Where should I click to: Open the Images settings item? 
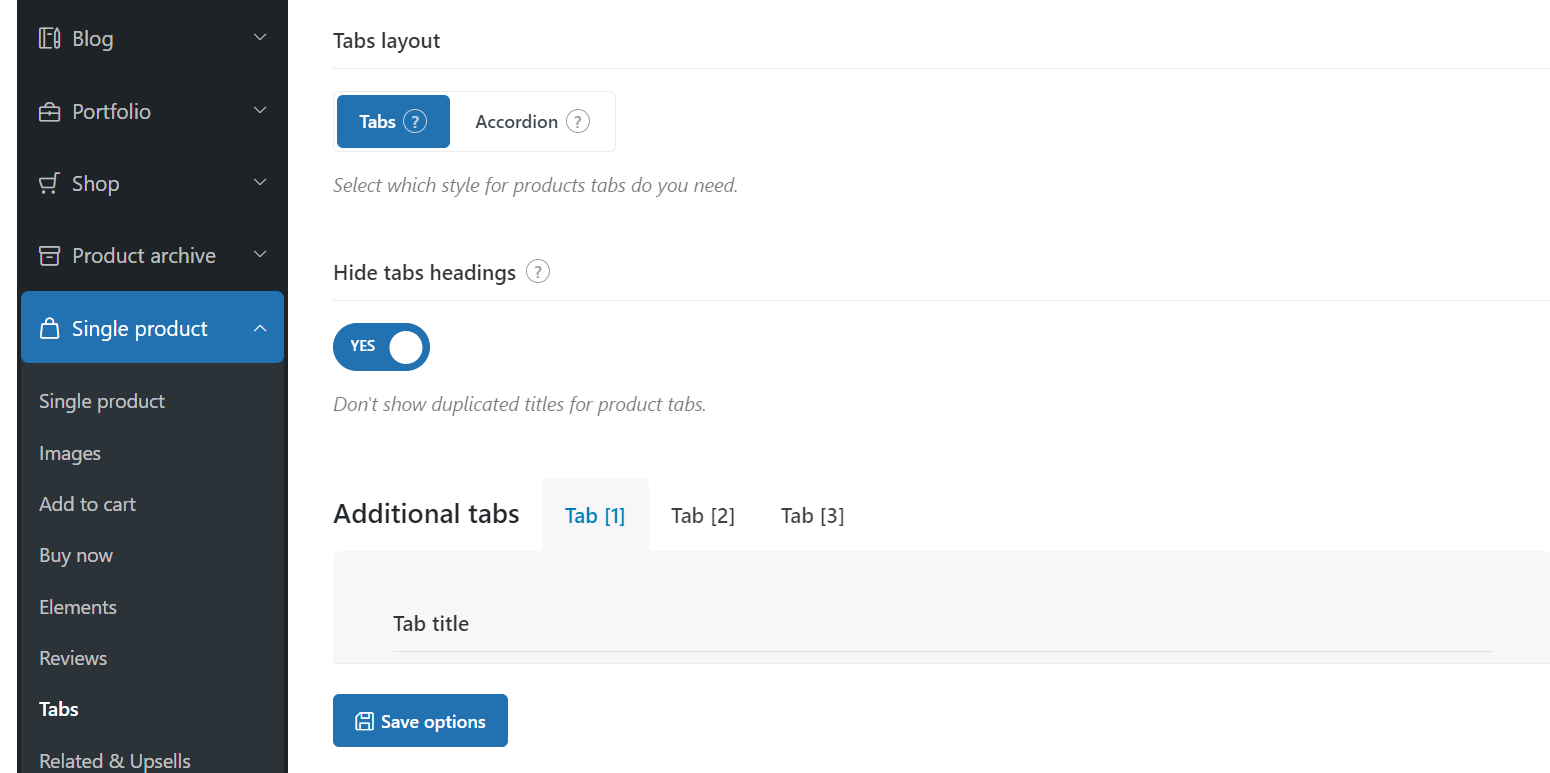(x=70, y=453)
